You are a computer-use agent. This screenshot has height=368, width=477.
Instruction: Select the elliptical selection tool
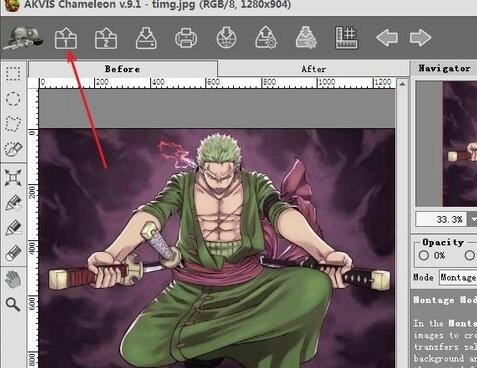[13, 99]
